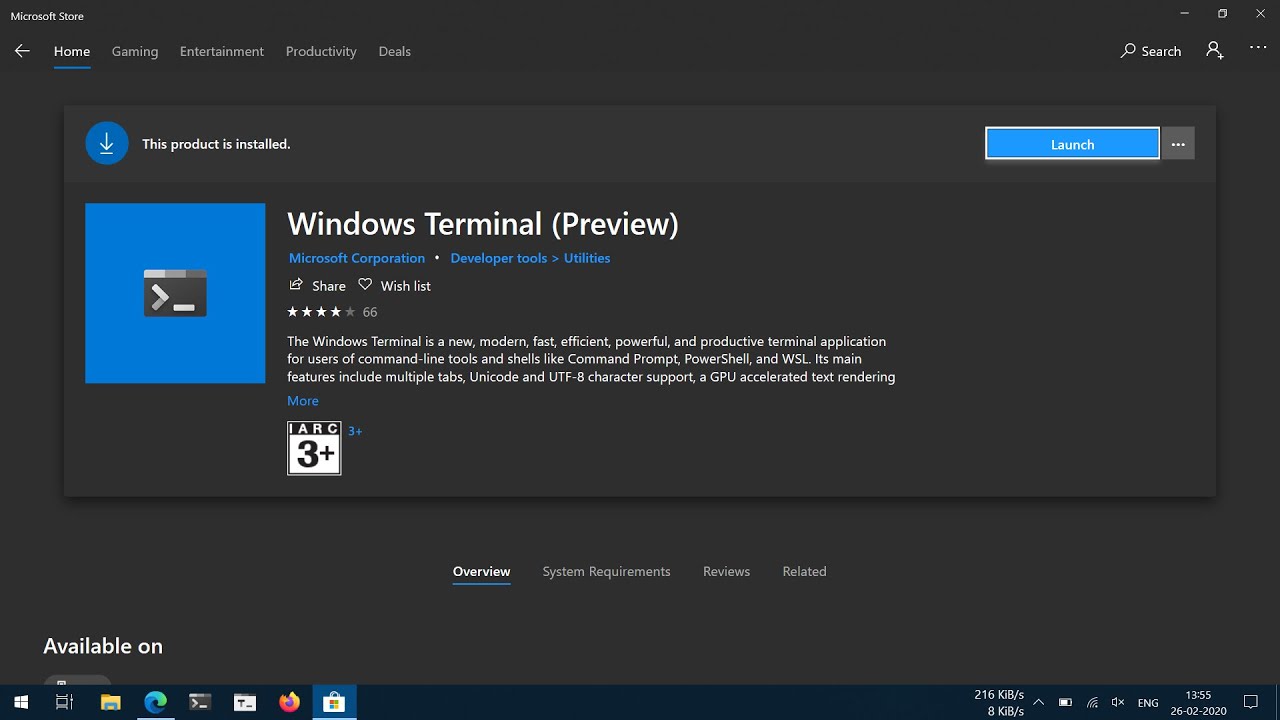The width and height of the screenshot is (1280, 720).
Task: Switch ENG input language
Action: coord(1148,703)
